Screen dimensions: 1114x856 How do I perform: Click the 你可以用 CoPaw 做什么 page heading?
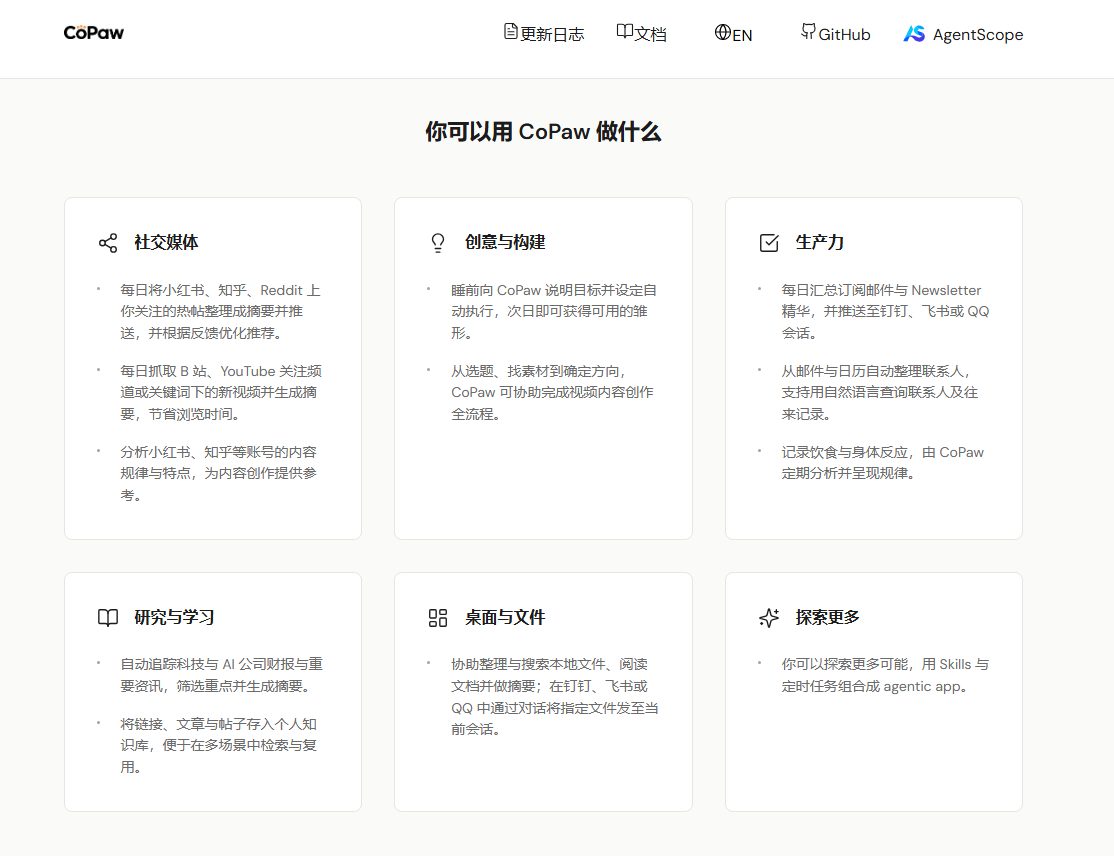click(543, 132)
